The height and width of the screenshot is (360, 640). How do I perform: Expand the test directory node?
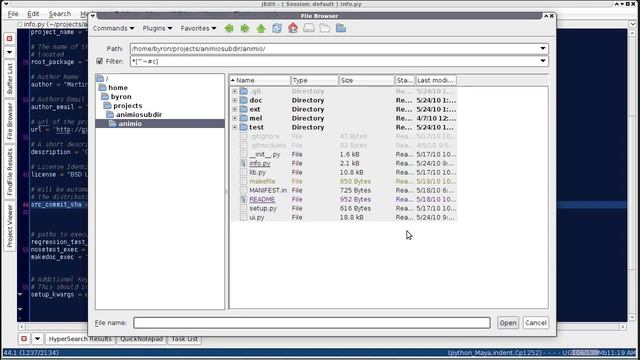coord(235,127)
